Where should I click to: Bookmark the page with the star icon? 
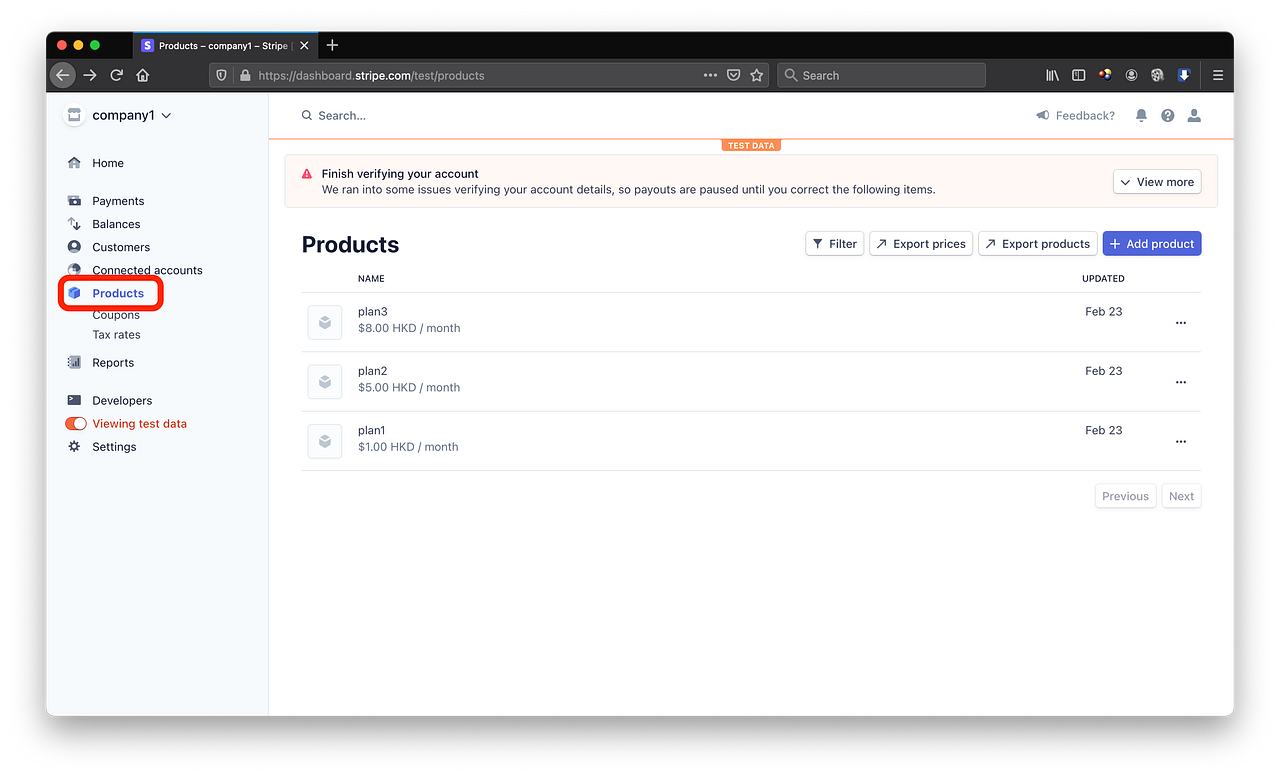pyautogui.click(x=757, y=75)
